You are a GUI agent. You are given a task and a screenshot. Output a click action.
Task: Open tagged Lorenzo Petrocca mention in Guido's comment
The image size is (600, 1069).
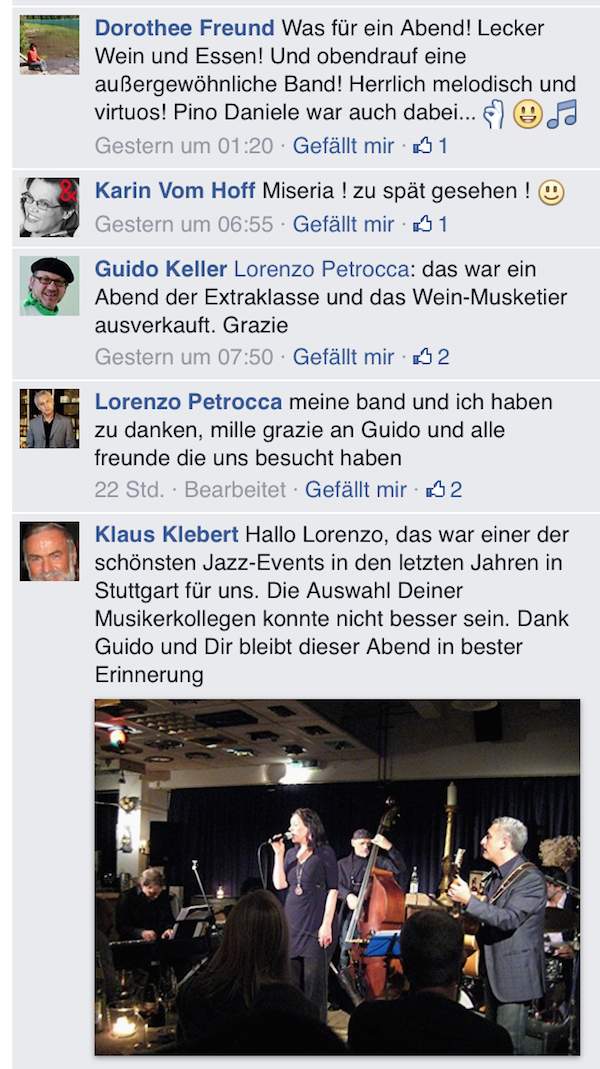321,269
